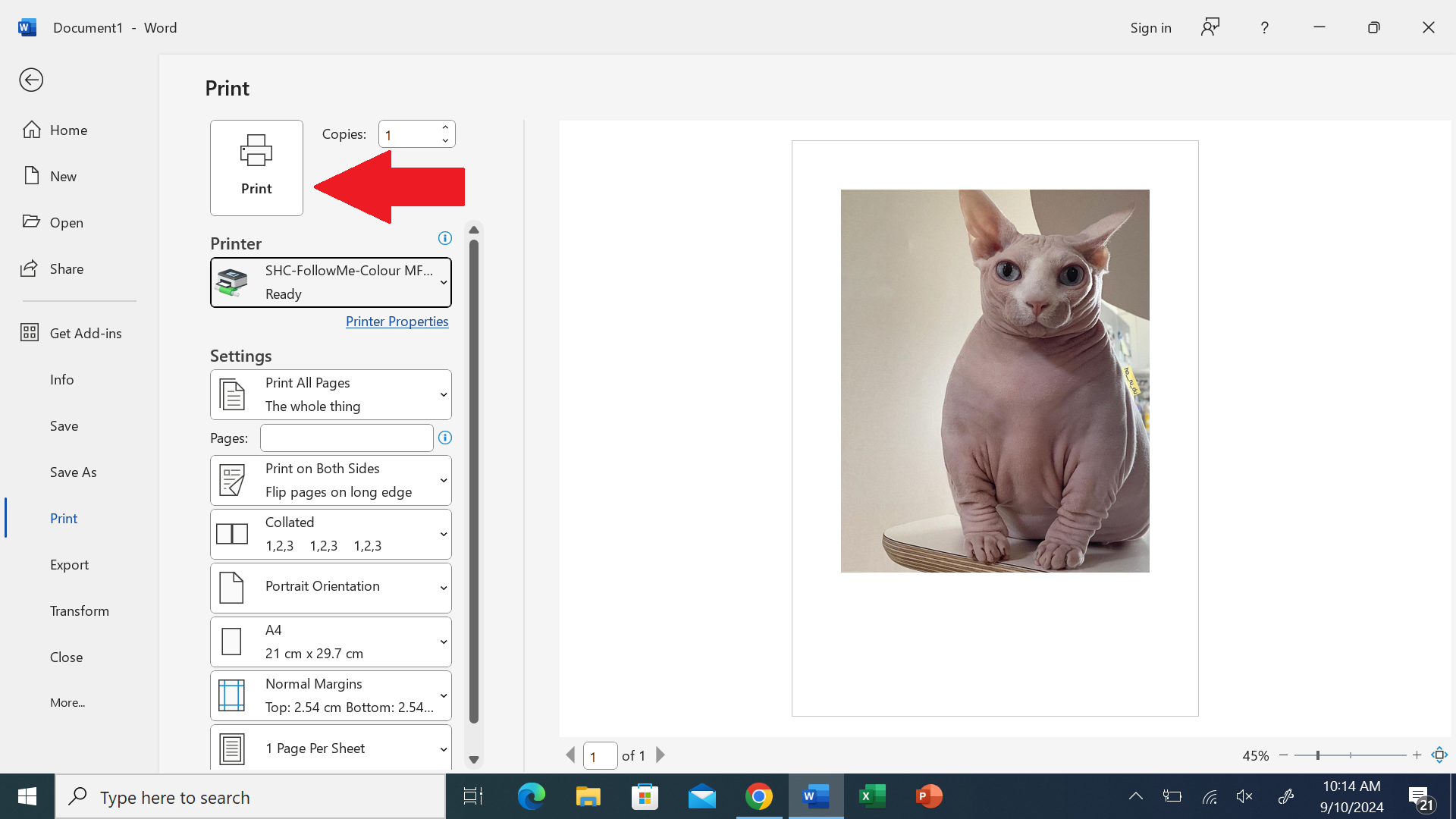Screen dimensions: 1456x819
Task: Click into the Pages input field
Action: (347, 438)
